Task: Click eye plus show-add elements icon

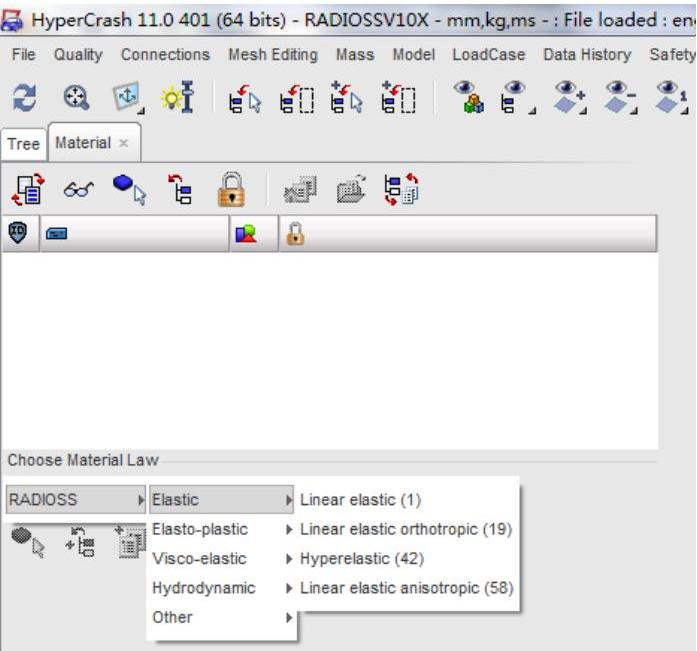Action: 570,97
